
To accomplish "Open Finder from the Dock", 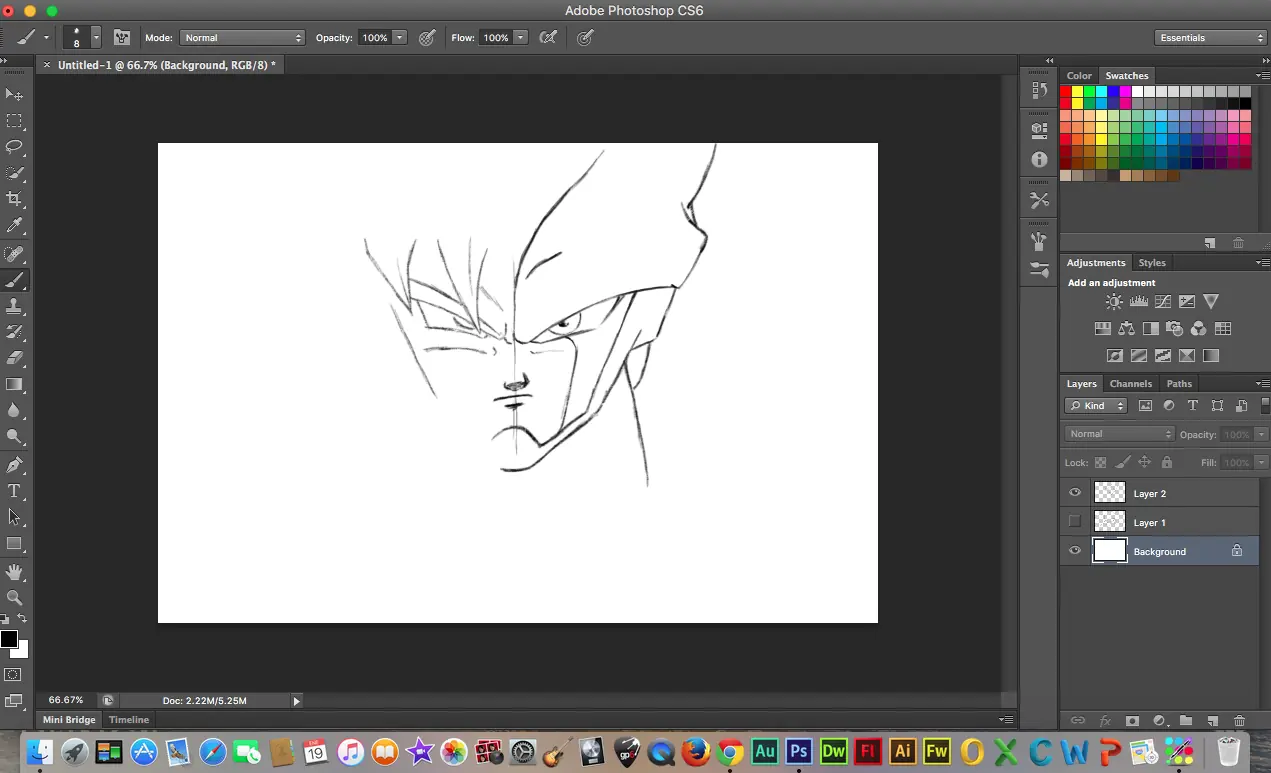I will point(40,751).
